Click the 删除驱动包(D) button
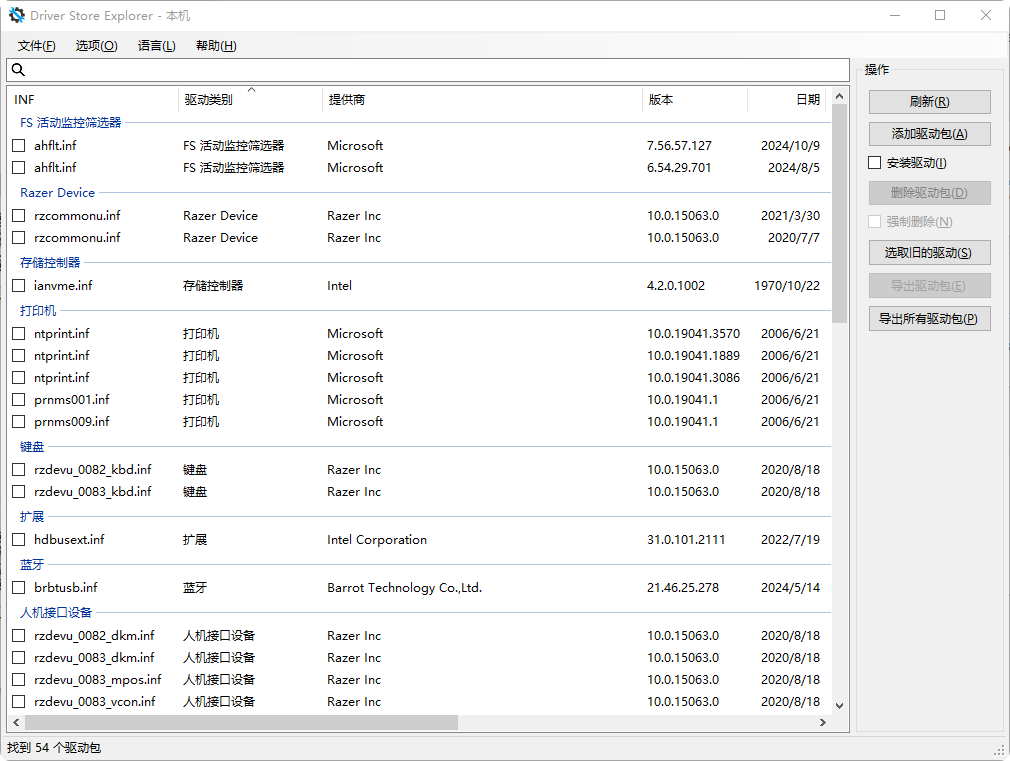Screen dimensions: 1010x761 [929, 193]
